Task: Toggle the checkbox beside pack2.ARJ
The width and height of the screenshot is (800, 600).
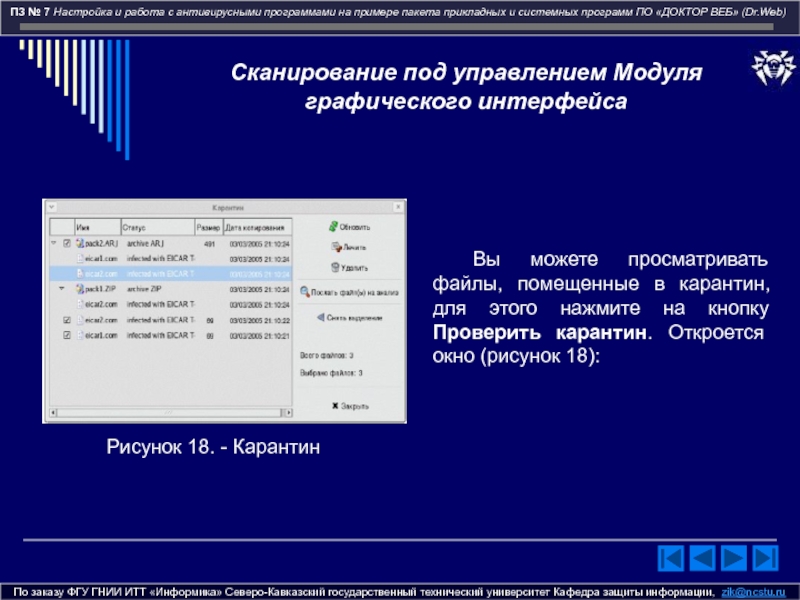Action: click(67, 243)
